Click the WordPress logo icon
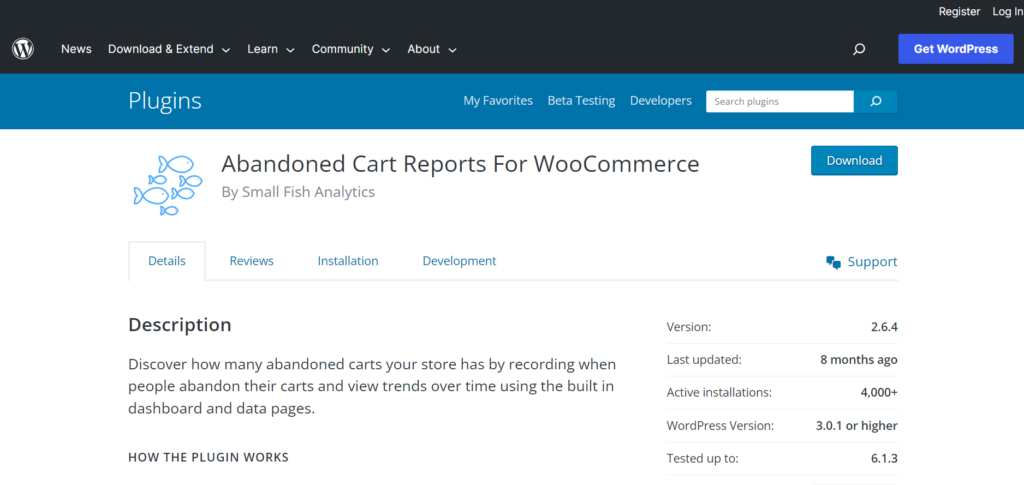 tap(23, 49)
